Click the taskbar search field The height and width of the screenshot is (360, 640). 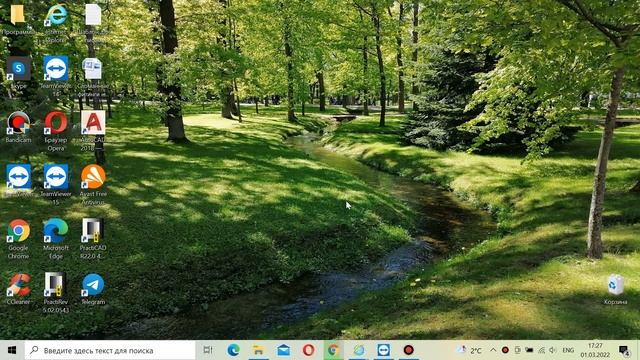click(110, 350)
